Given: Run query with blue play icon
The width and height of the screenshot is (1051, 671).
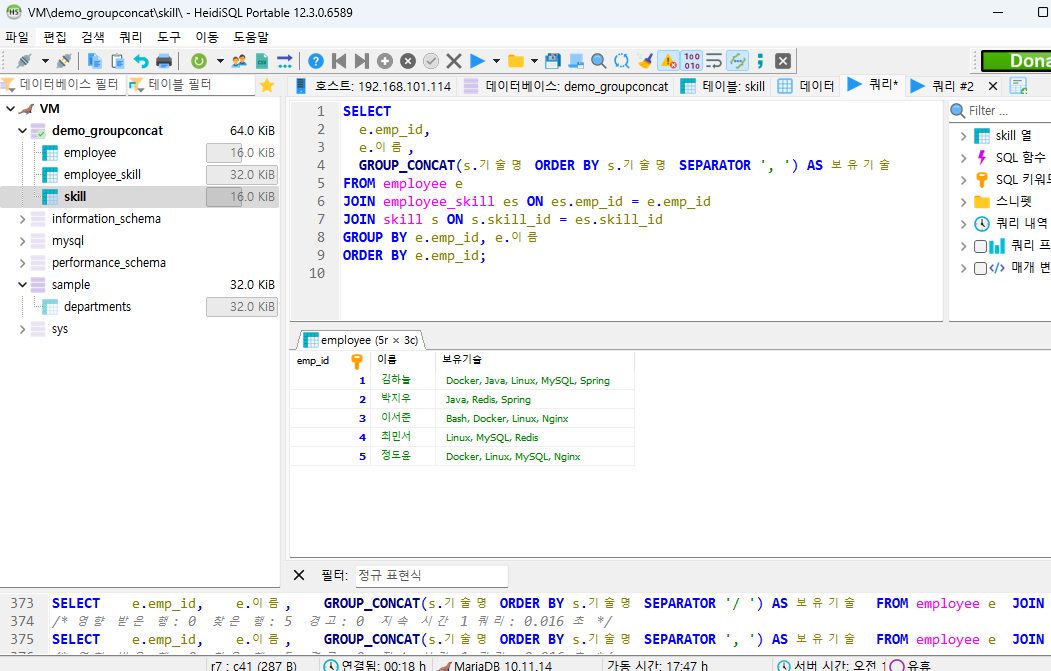Looking at the screenshot, I should (477, 61).
